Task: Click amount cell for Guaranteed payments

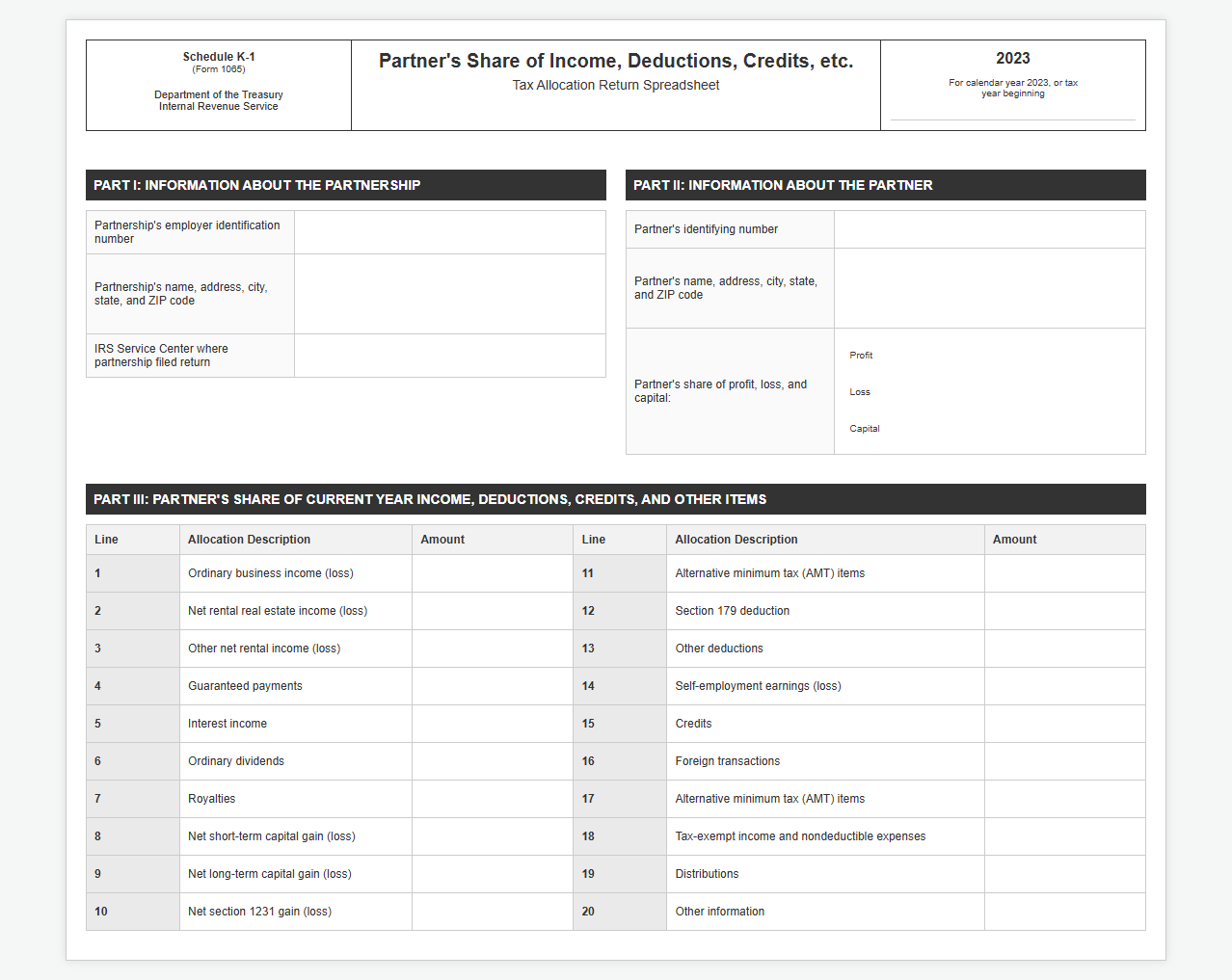Action: tap(493, 686)
